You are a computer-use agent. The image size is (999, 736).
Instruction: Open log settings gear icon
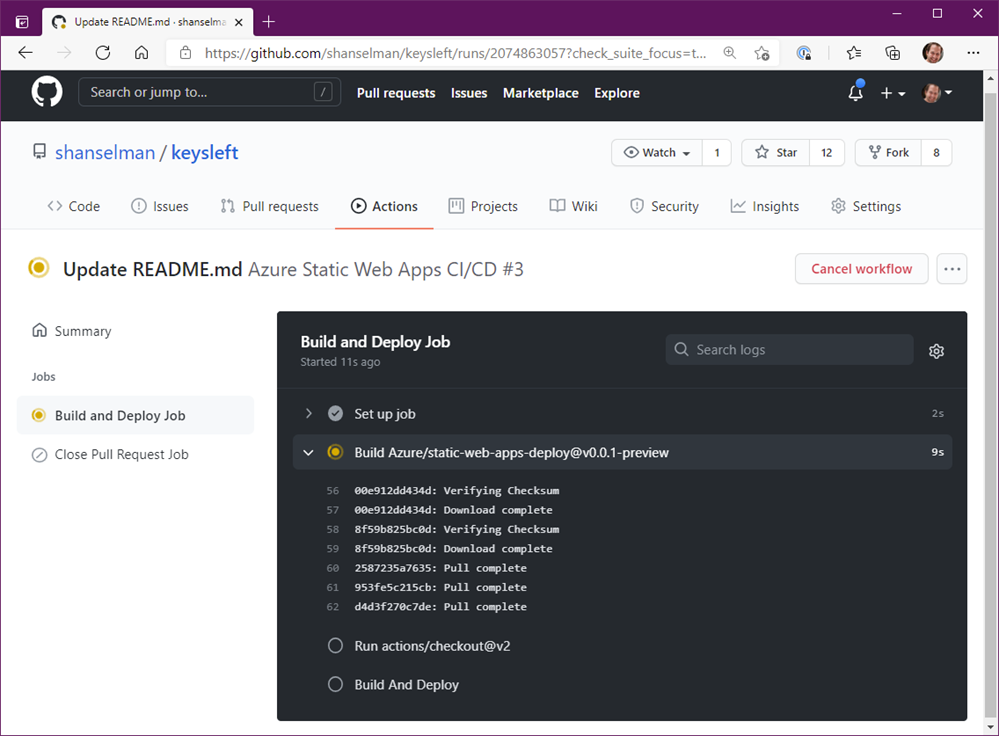point(936,351)
